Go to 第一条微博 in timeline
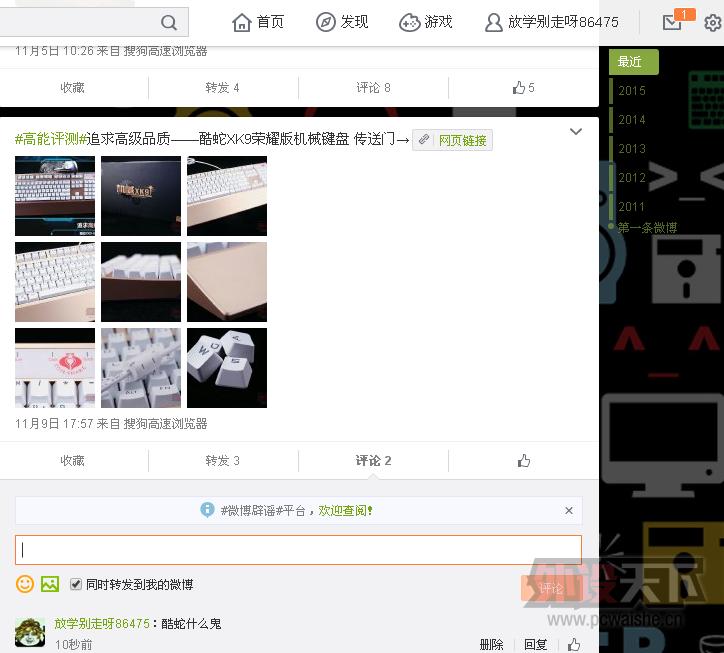This screenshot has height=653, width=724. pyautogui.click(x=647, y=227)
